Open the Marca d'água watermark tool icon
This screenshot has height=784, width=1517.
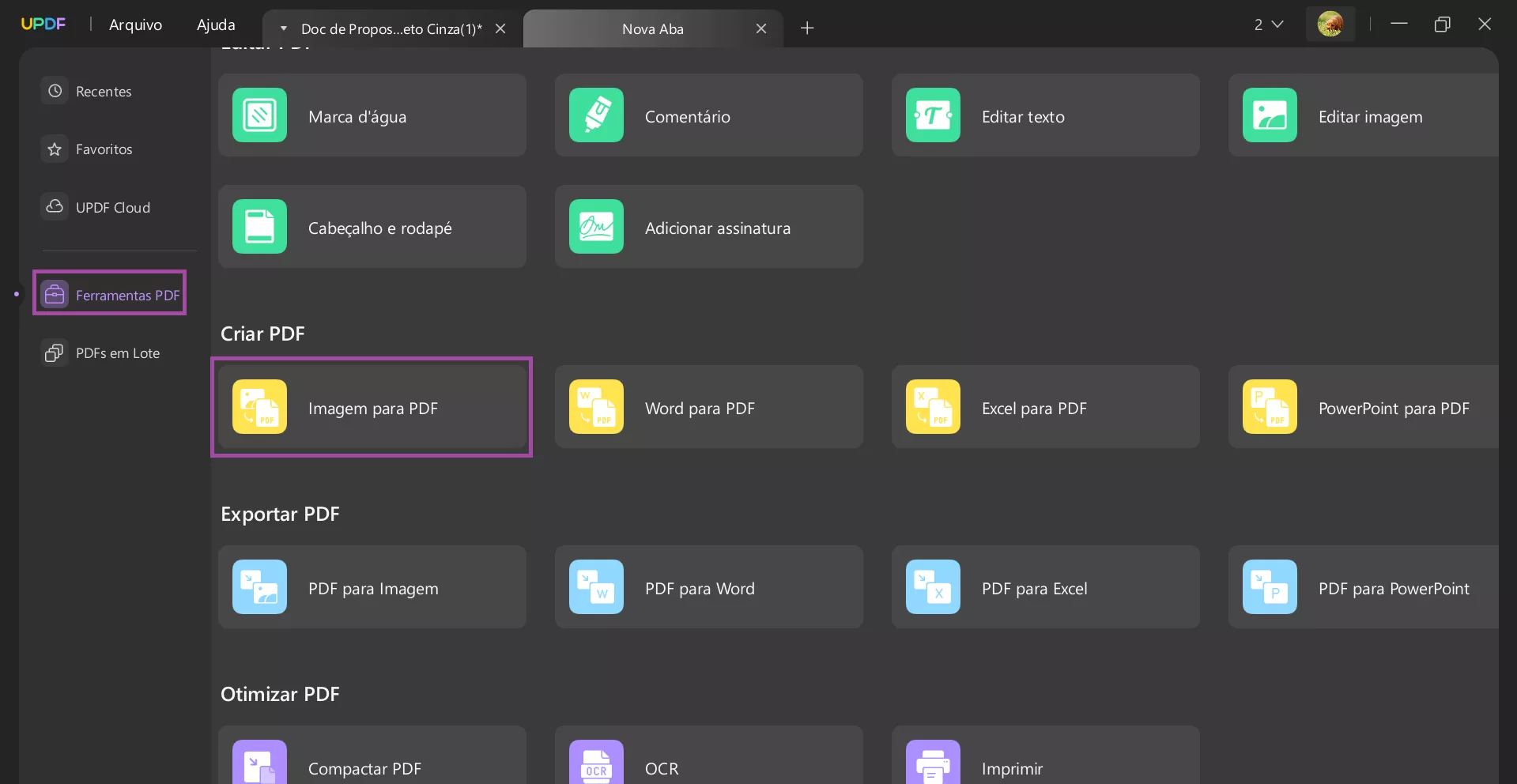click(x=259, y=115)
